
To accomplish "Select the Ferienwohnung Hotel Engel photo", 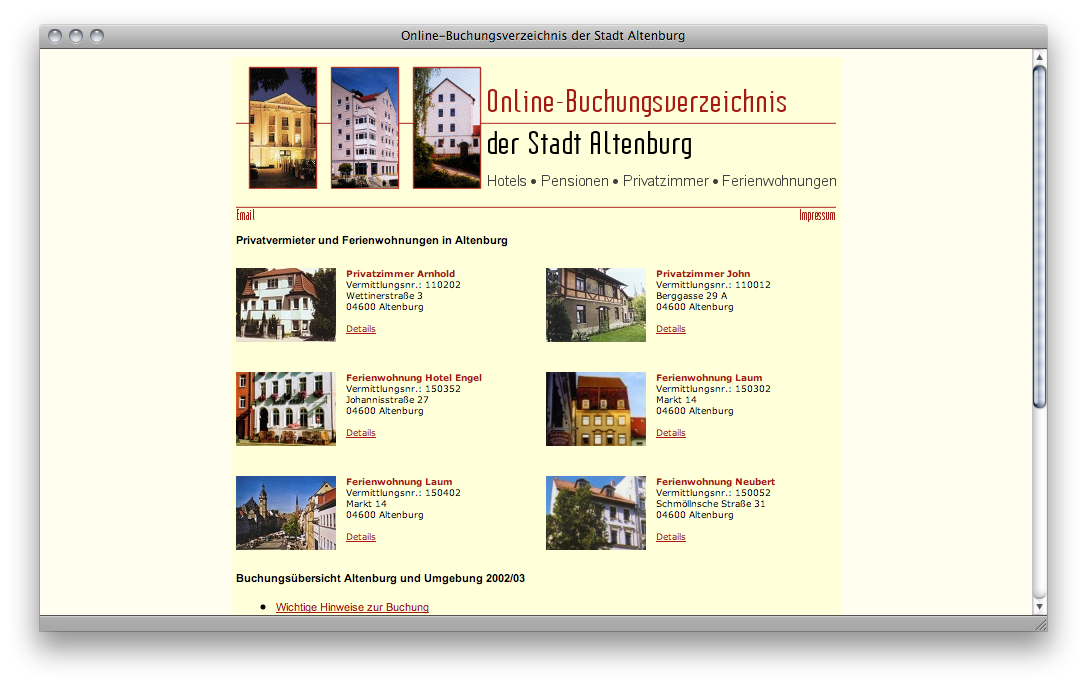I will pyautogui.click(x=286, y=409).
